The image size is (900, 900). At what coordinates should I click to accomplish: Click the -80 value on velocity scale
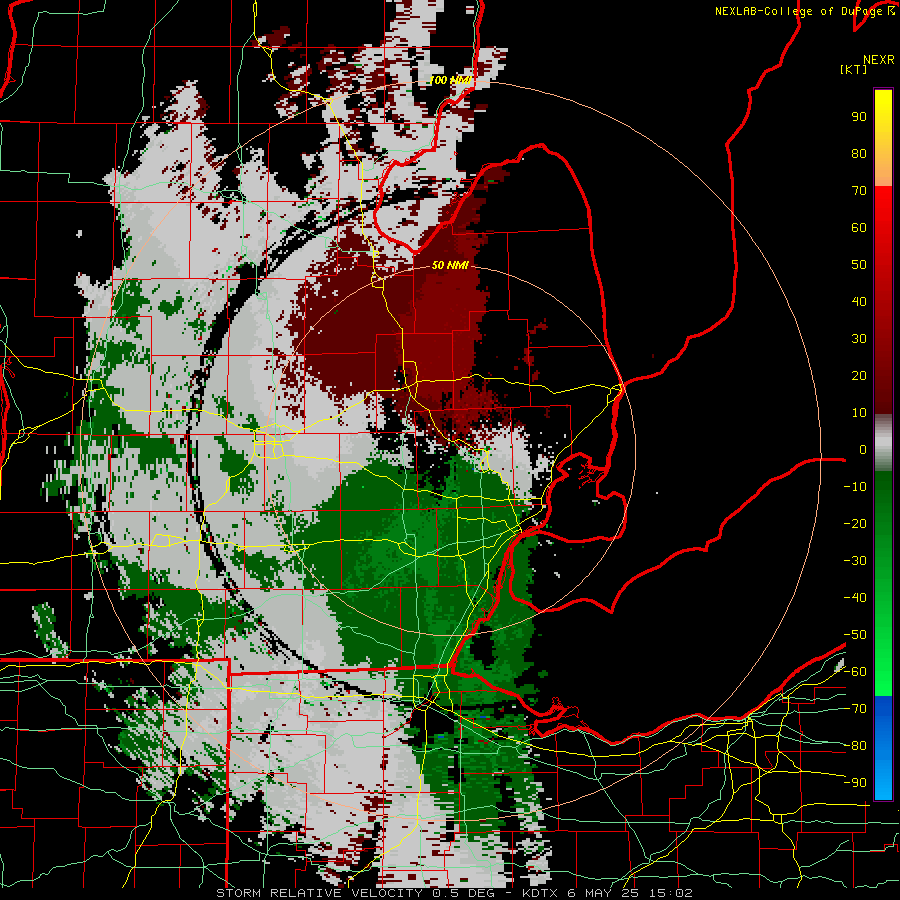click(x=855, y=746)
